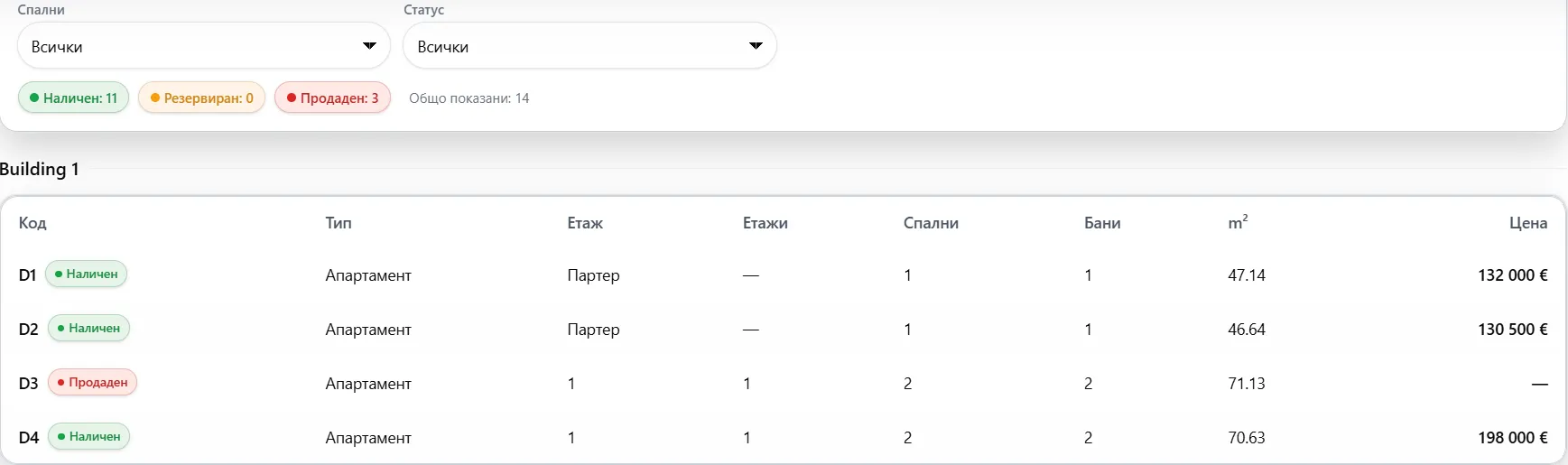Click the Наличен badge on row D4
1568x465 pixels.
88,436
